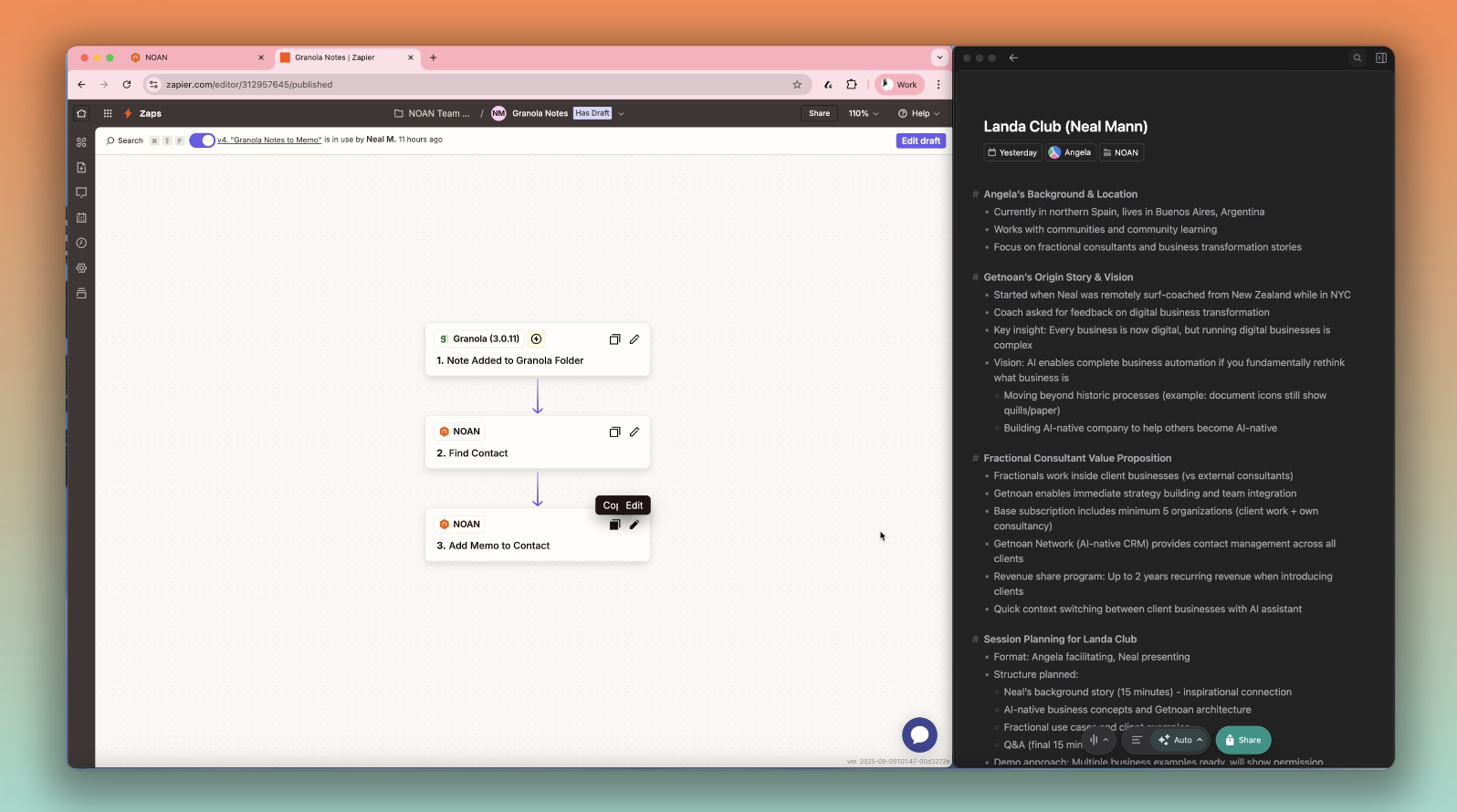Click Landa Club (Neal Mann) title
Image resolution: width=1457 pixels, height=812 pixels.
1065,127
